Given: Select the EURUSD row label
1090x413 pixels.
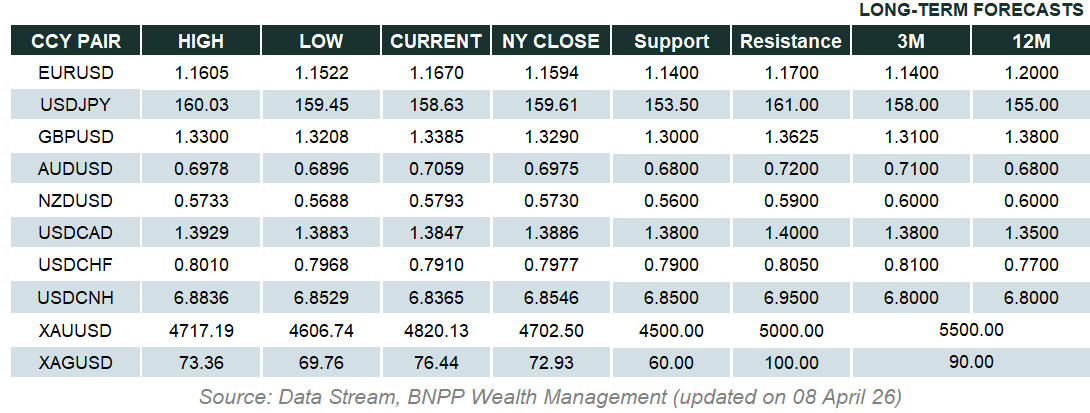Looking at the screenshot, I should pos(75,73).
